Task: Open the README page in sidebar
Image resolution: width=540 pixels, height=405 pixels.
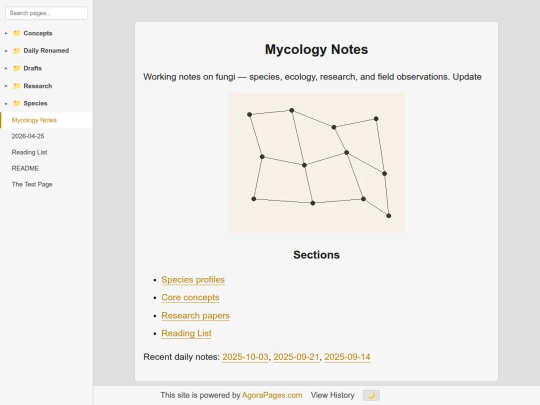Action: pyautogui.click(x=25, y=168)
